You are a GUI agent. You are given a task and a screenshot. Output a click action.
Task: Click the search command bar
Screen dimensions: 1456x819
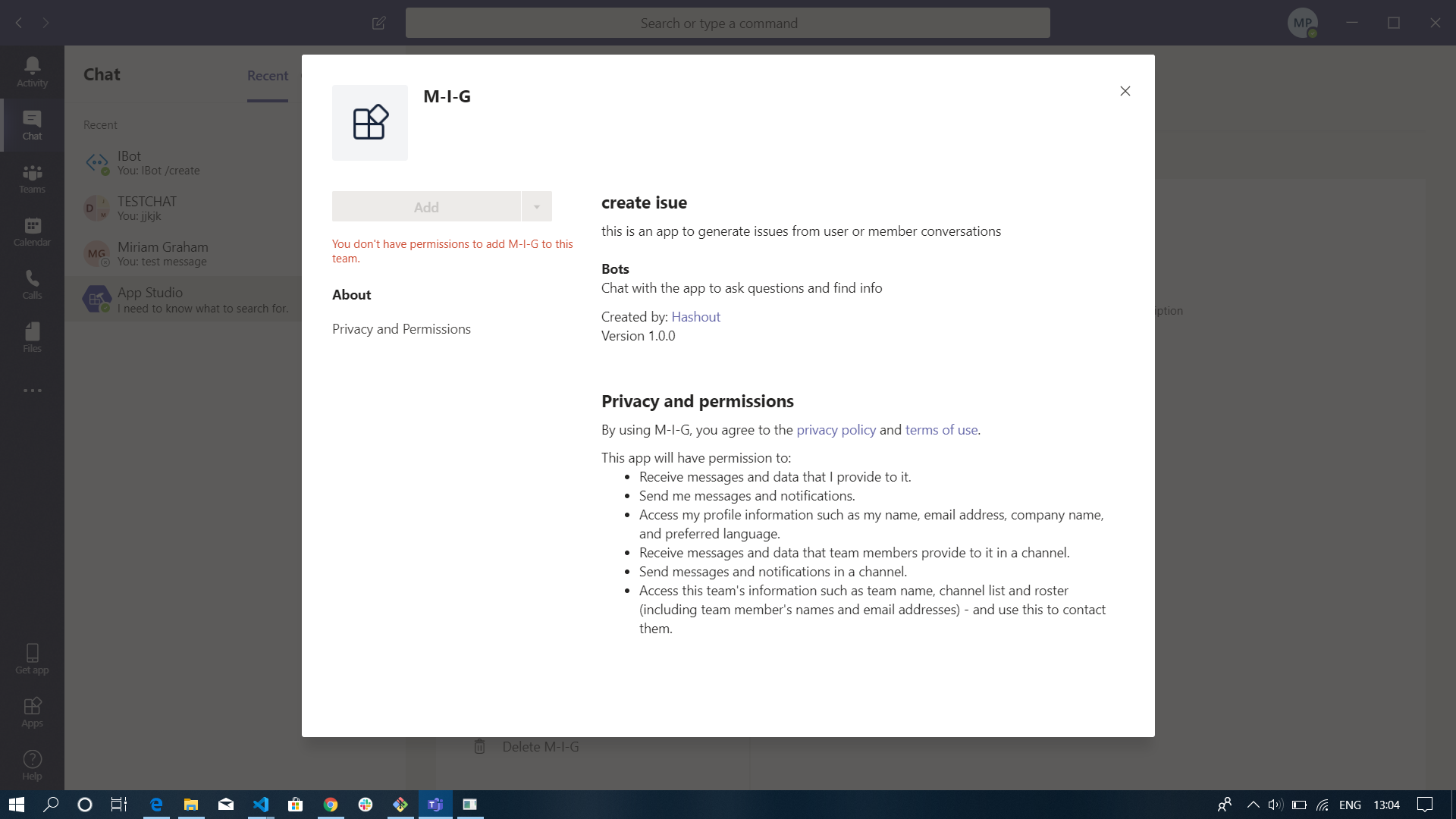[727, 23]
